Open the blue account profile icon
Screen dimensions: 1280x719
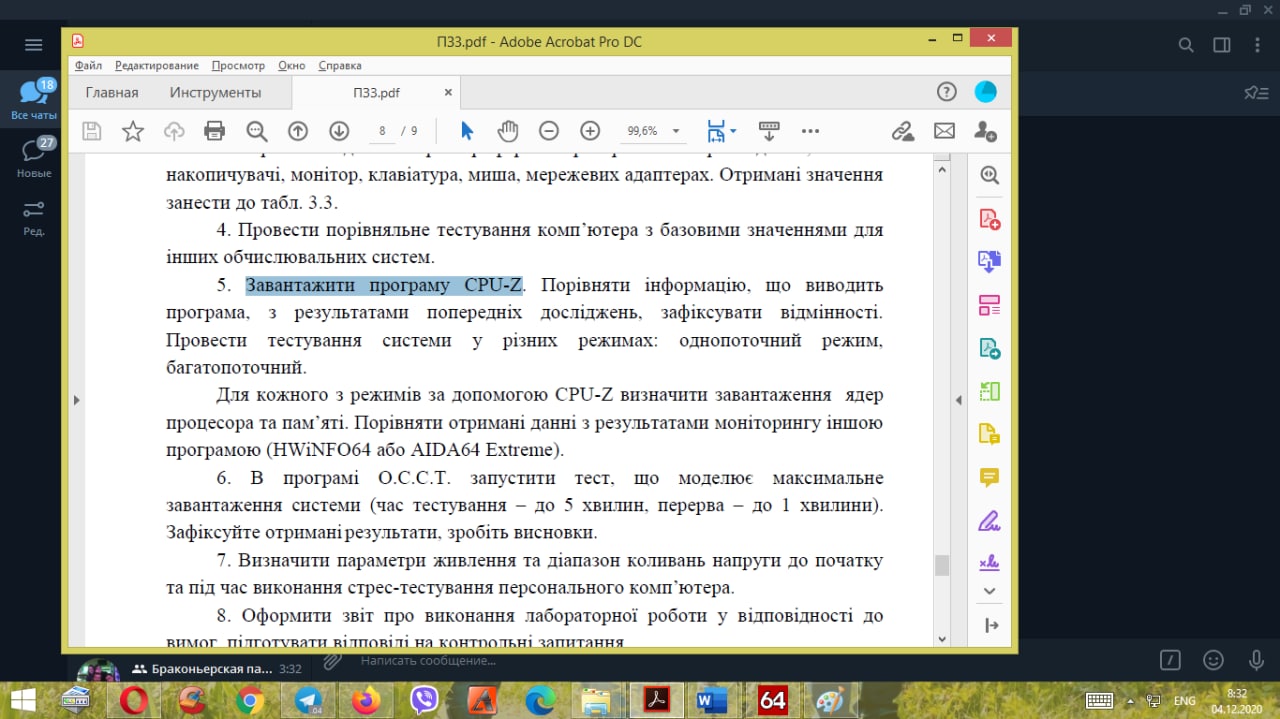coord(986,92)
